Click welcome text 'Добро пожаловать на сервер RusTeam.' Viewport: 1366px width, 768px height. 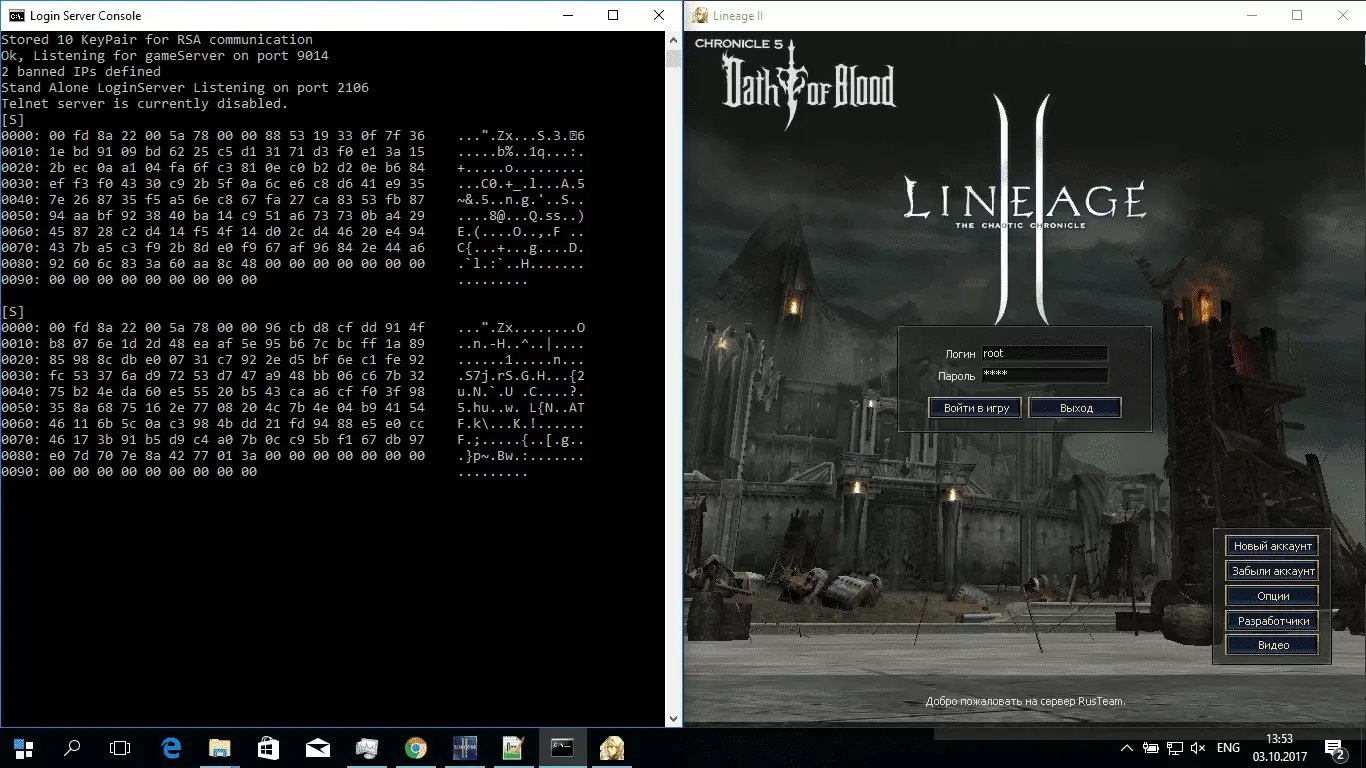1025,701
